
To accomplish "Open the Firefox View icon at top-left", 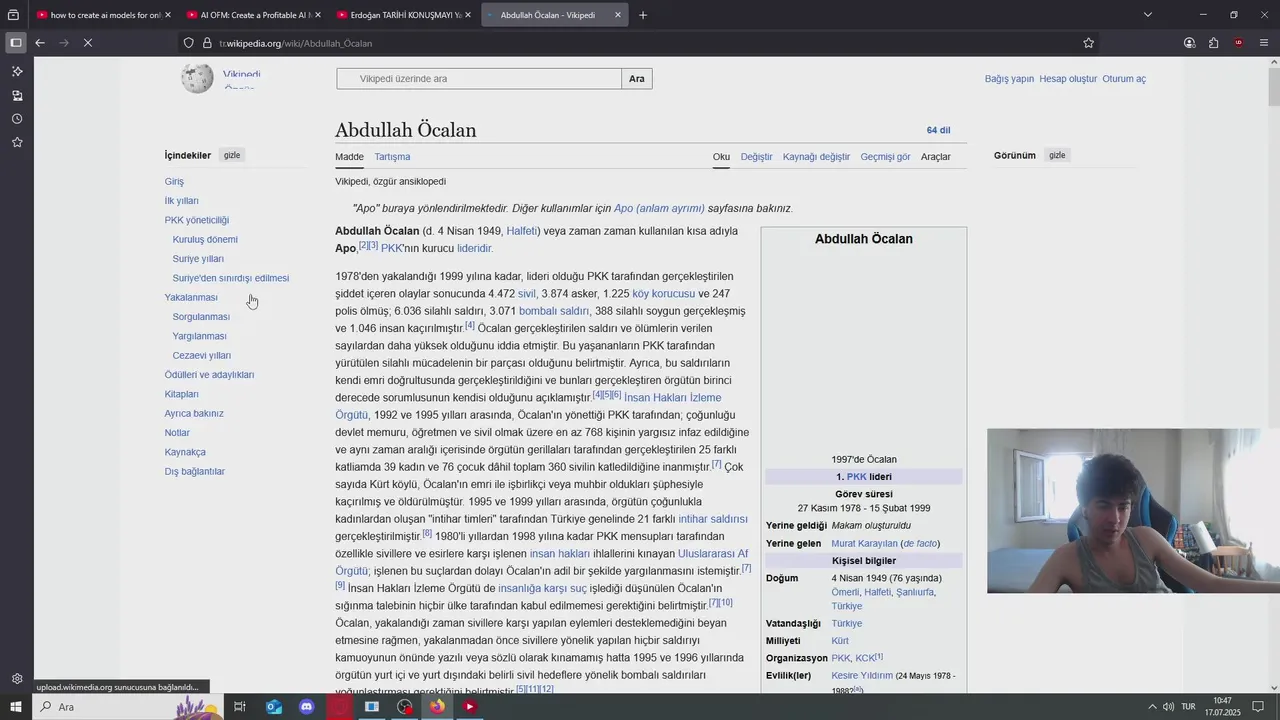I will click(13, 15).
